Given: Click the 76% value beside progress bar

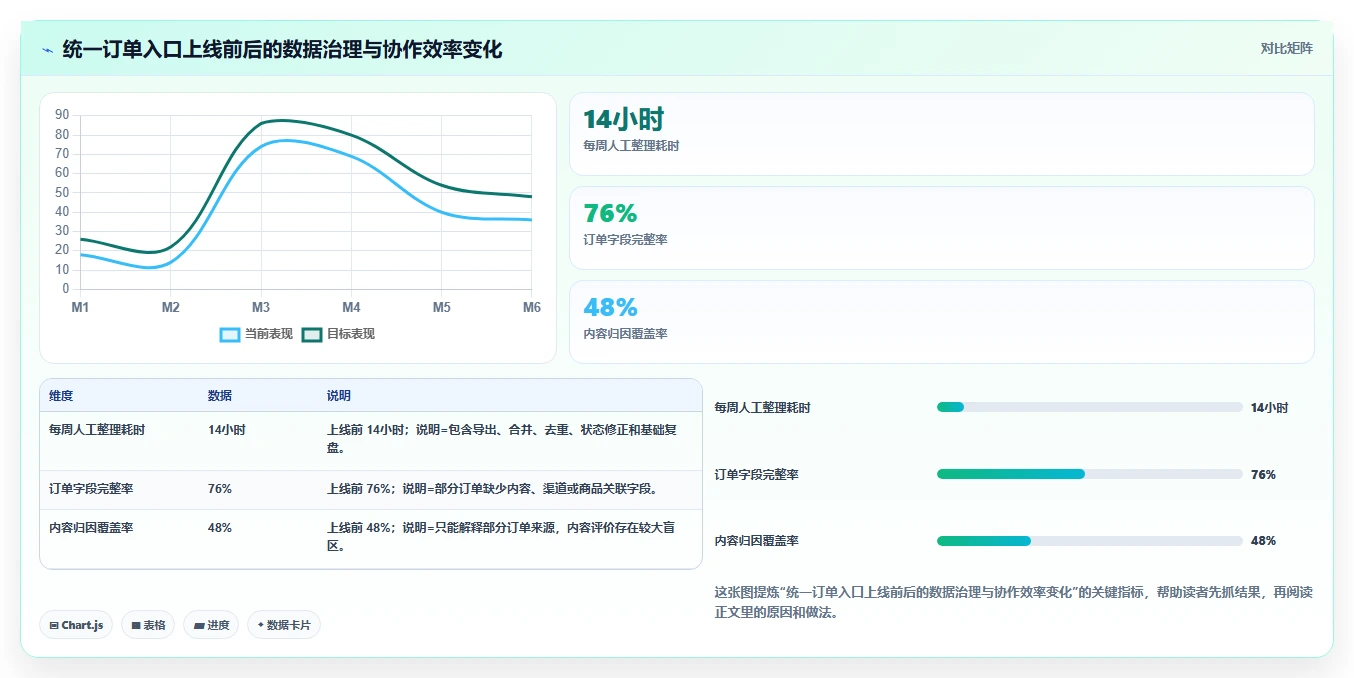Looking at the screenshot, I should [1263, 475].
